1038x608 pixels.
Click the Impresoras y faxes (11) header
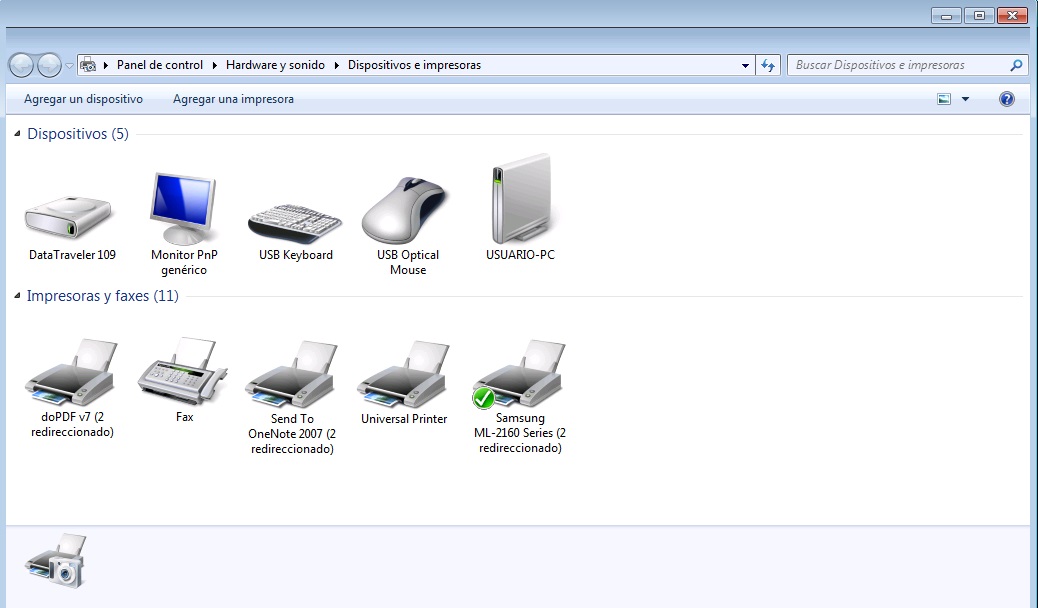[x=103, y=296]
